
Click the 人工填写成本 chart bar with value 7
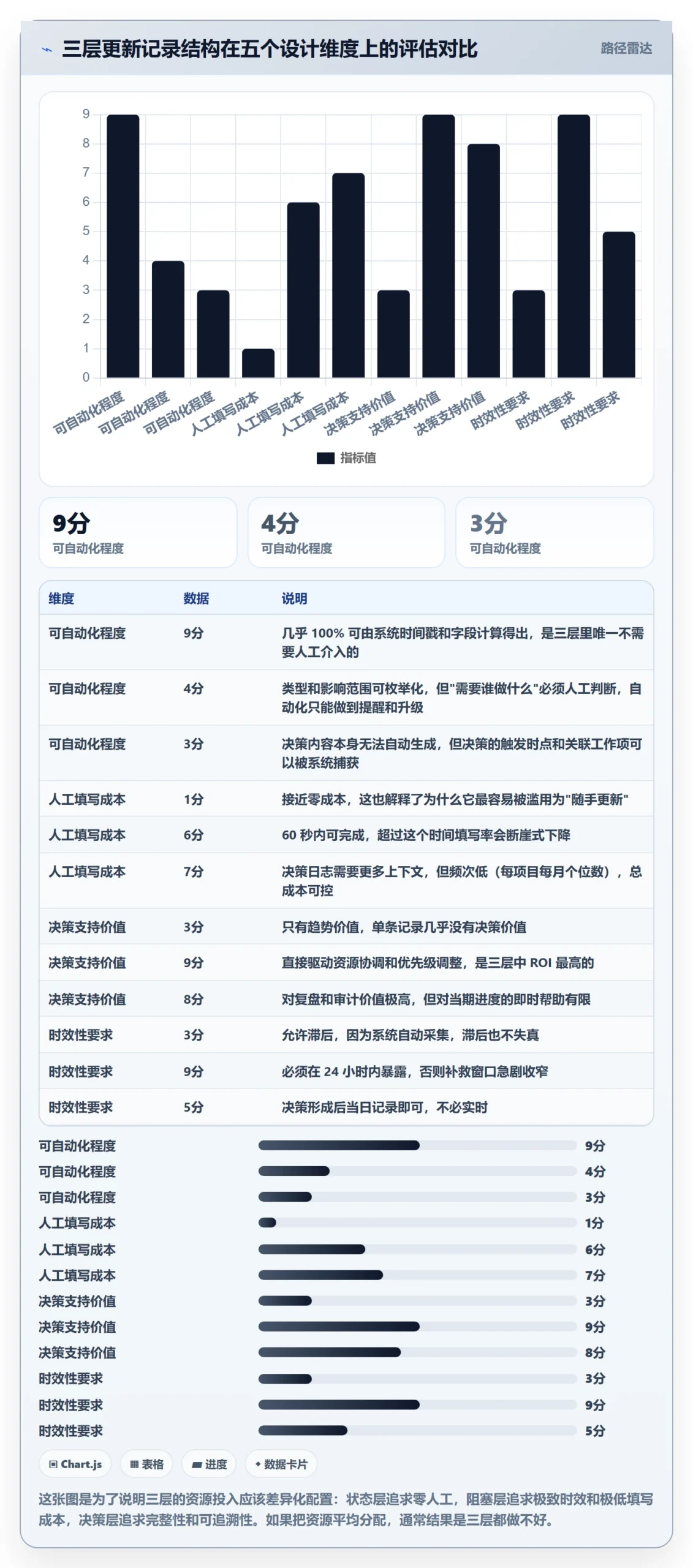point(348,275)
